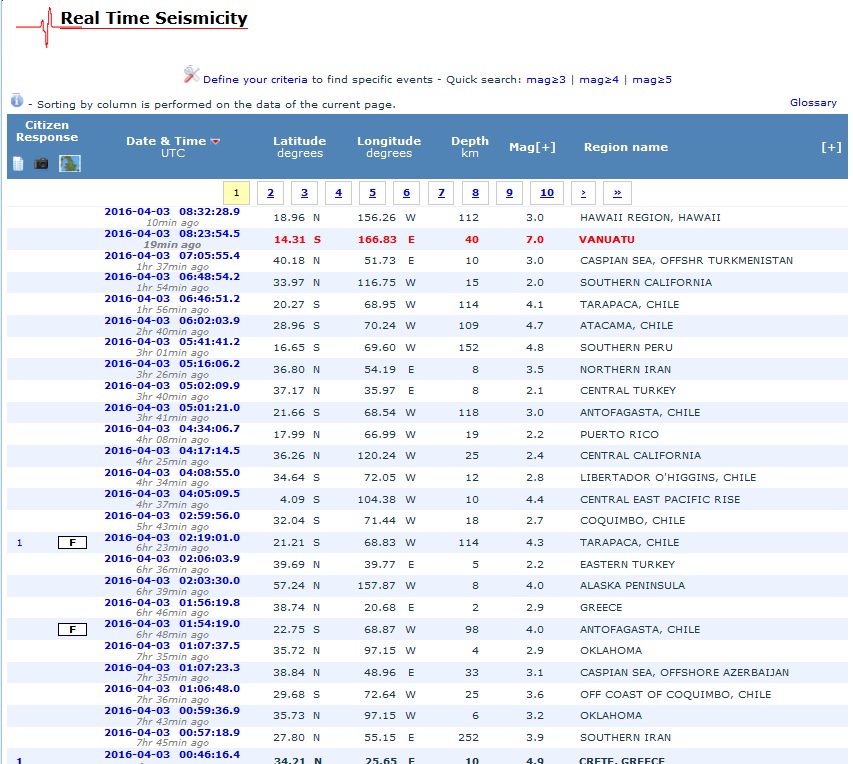The width and height of the screenshot is (853, 764).
Task: Click the tools icon beside Define your criteria
Action: click(x=191, y=75)
